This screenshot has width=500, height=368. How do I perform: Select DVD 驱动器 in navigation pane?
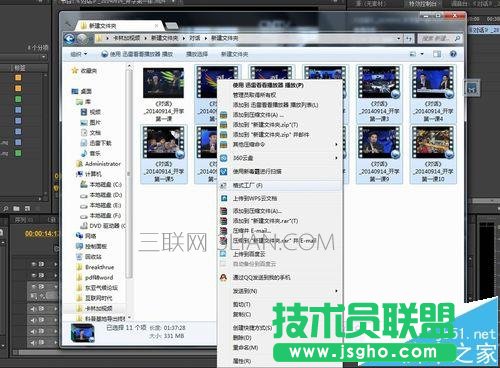[x=103, y=226]
